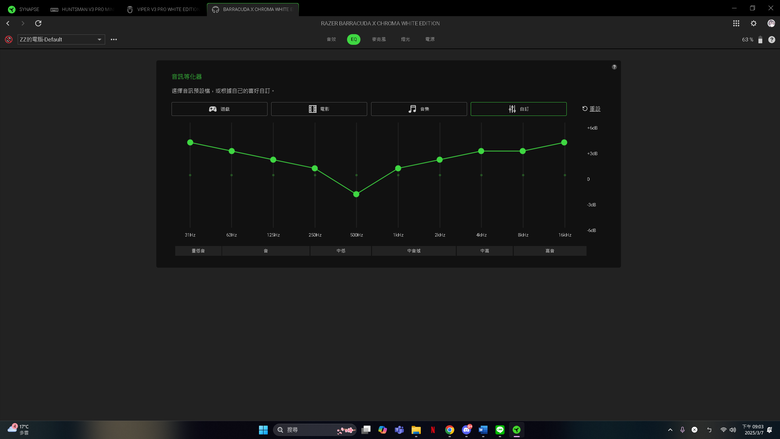The width and height of the screenshot is (780, 439).
Task: Open the top-right help question mark
Action: [772, 40]
